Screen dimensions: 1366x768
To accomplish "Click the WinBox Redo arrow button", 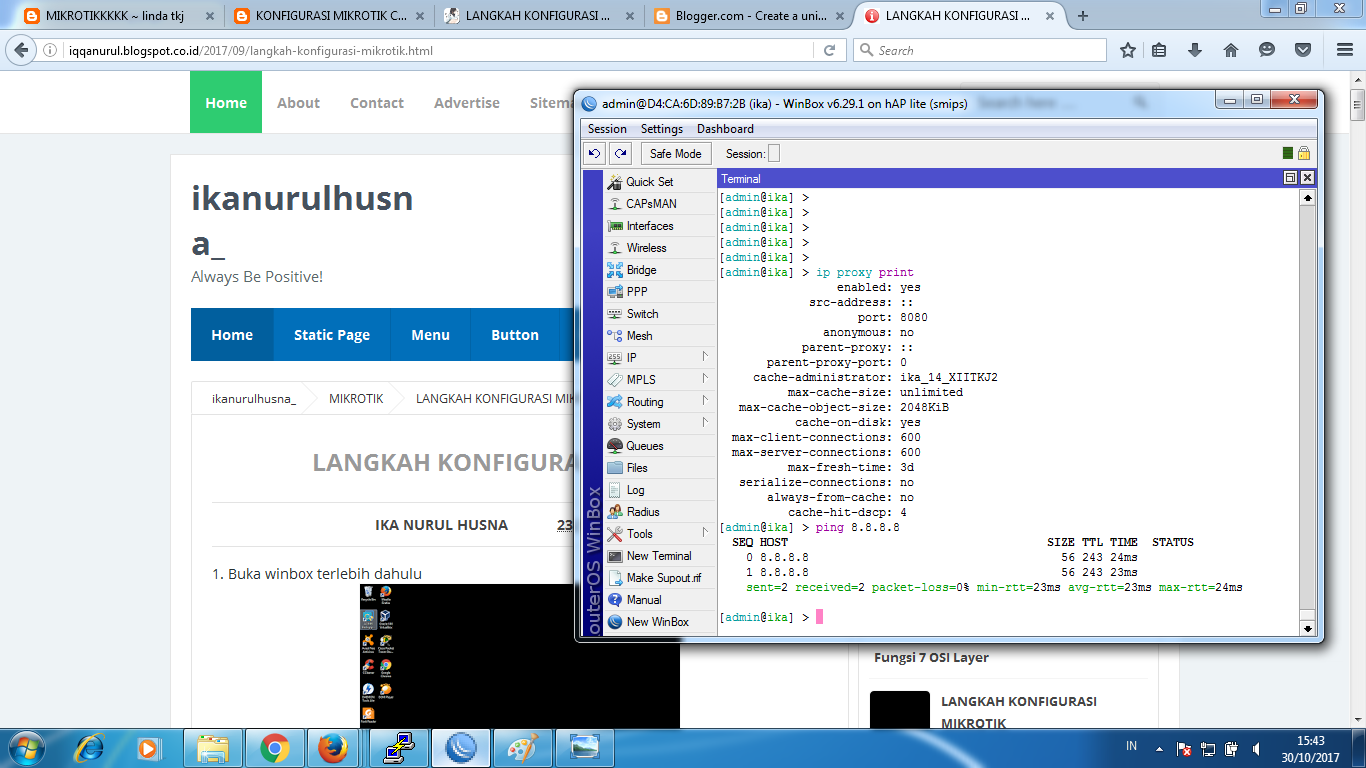I will (x=621, y=153).
